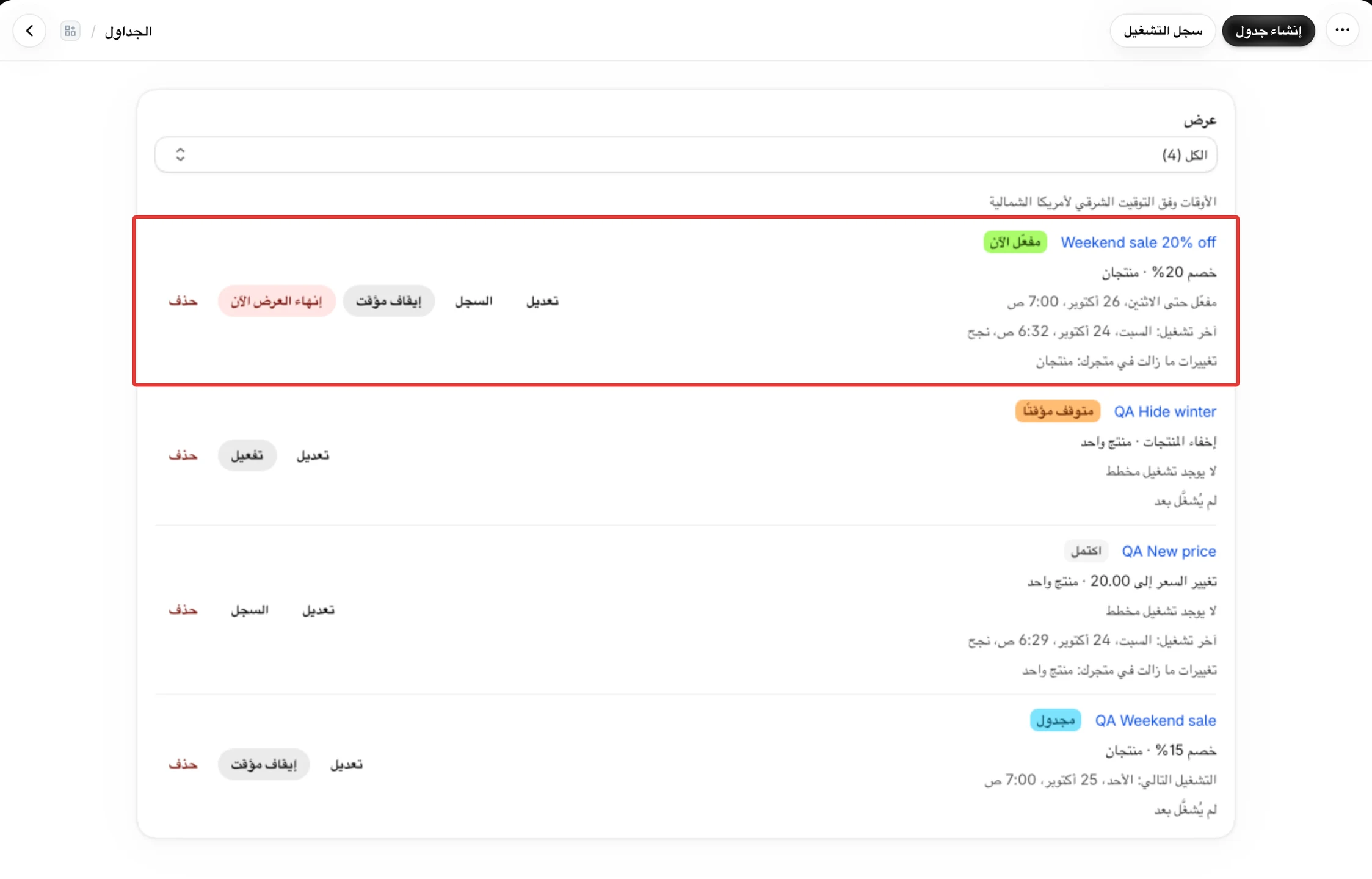Click تعديل for QA Weekend sale
The width and height of the screenshot is (1372, 879).
tap(346, 764)
